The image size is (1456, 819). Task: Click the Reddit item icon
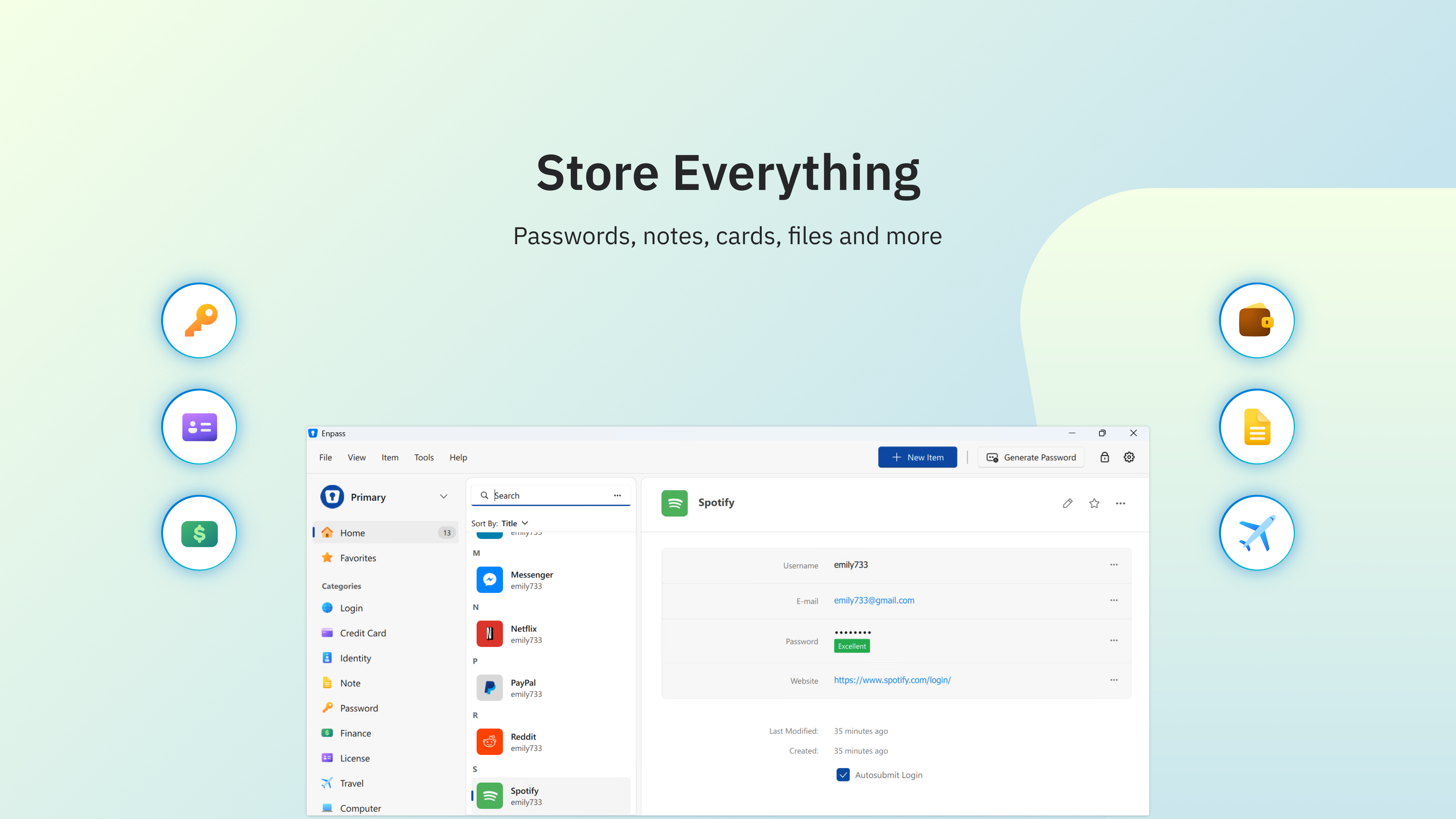[x=490, y=742]
